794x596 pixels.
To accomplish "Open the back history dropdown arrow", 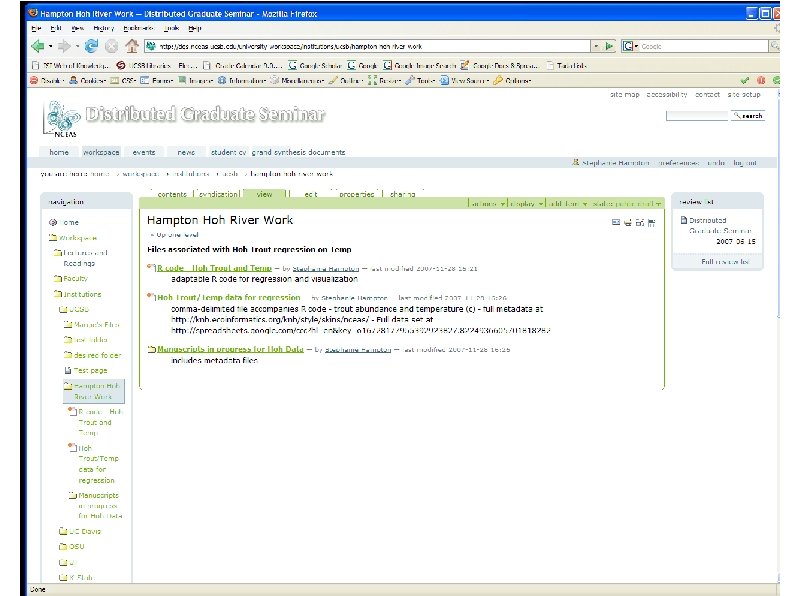I will coord(51,47).
